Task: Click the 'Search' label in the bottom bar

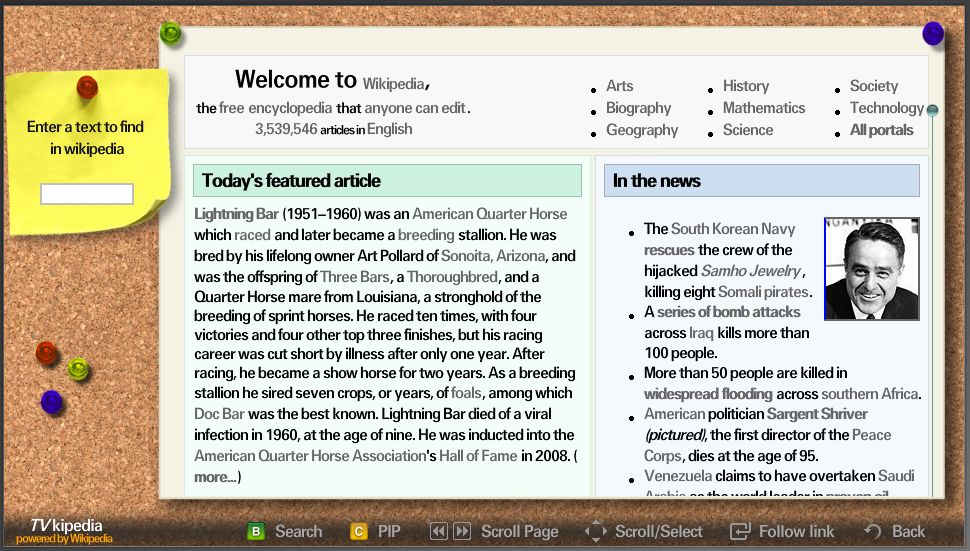Action: click(298, 532)
